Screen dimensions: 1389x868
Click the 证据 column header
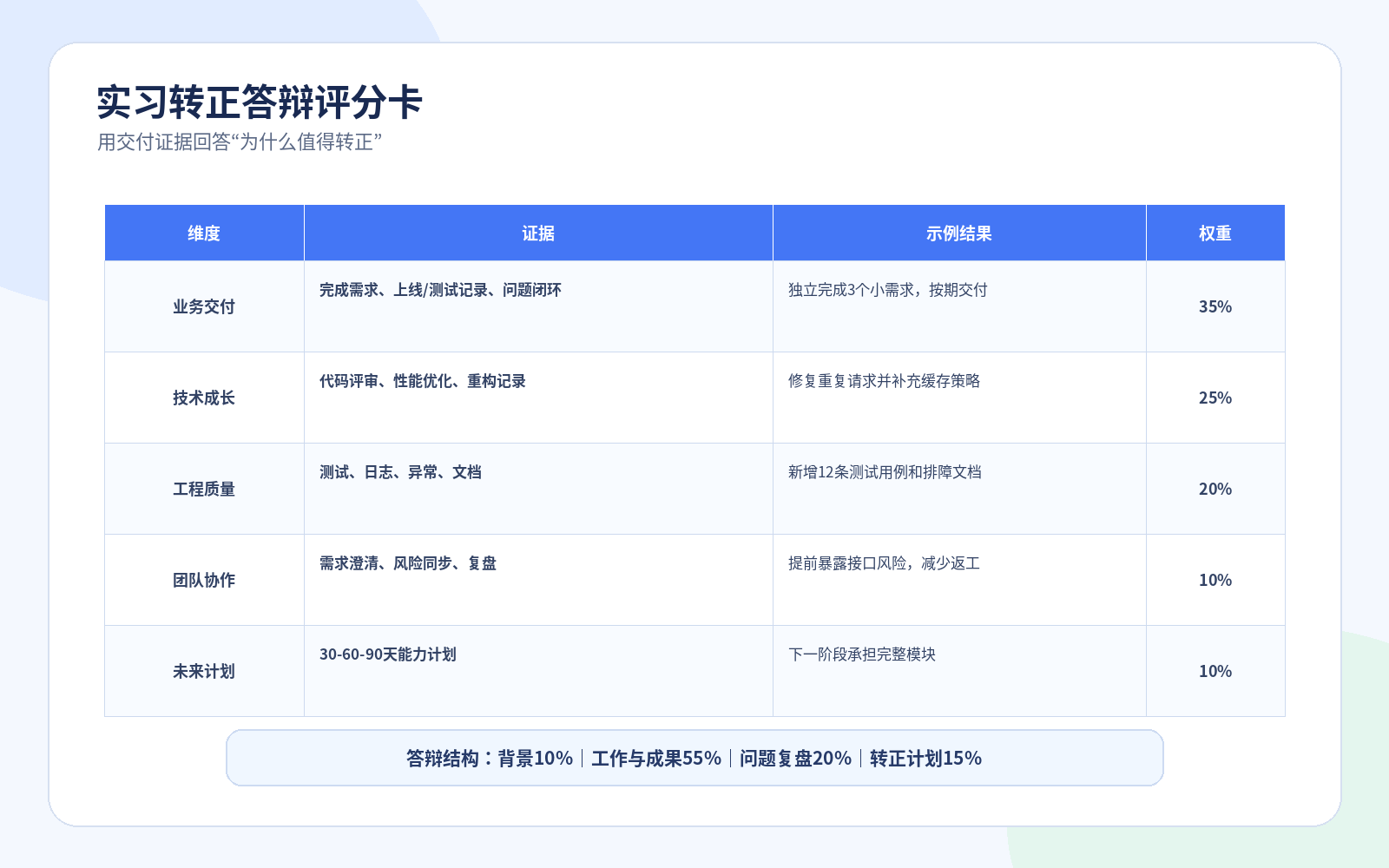tap(538, 233)
